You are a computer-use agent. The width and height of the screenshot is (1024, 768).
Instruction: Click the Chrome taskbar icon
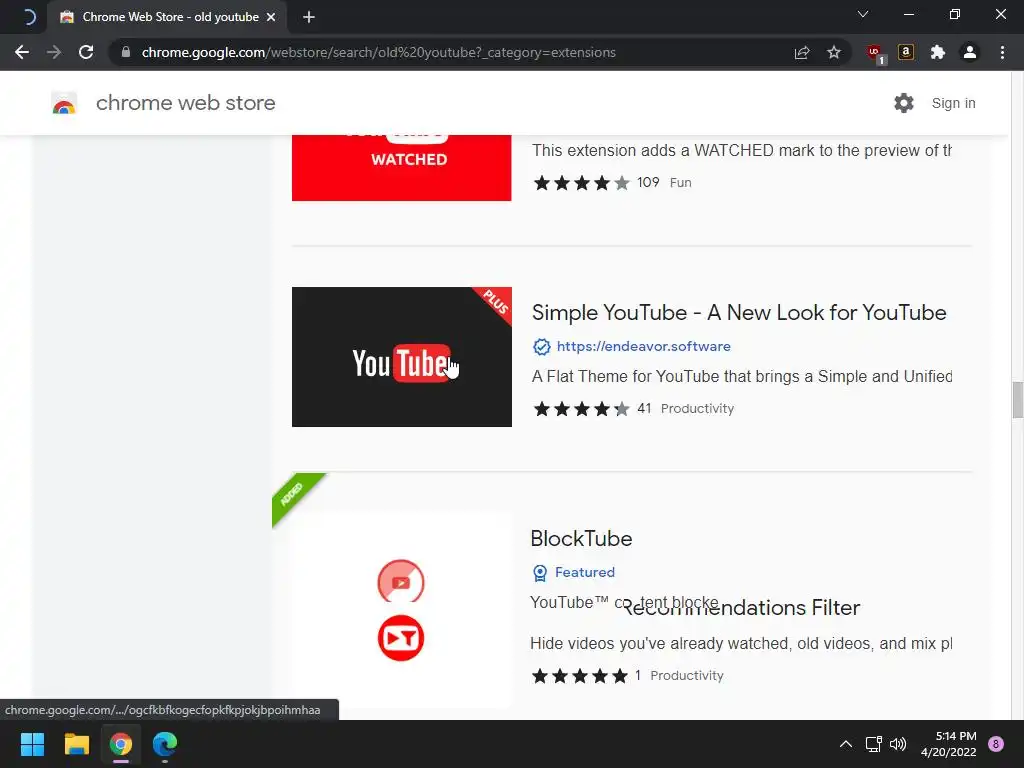point(121,744)
